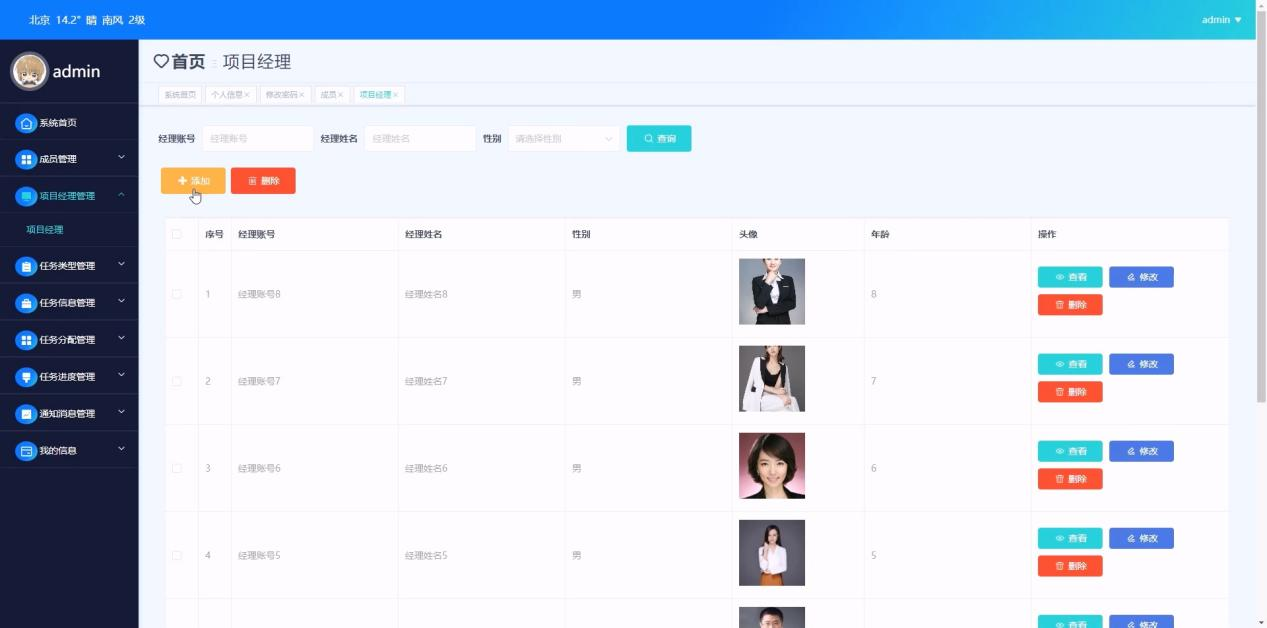Switch to the 修改密码 tab
Screen dimensions: 1267x628
click(281, 95)
